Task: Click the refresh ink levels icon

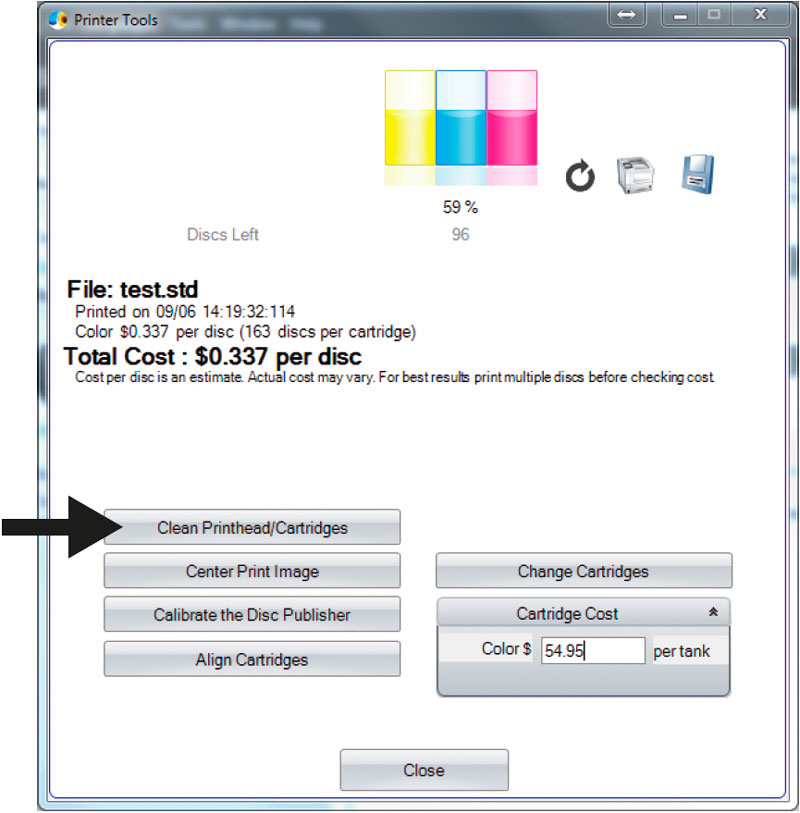Action: coord(580,176)
